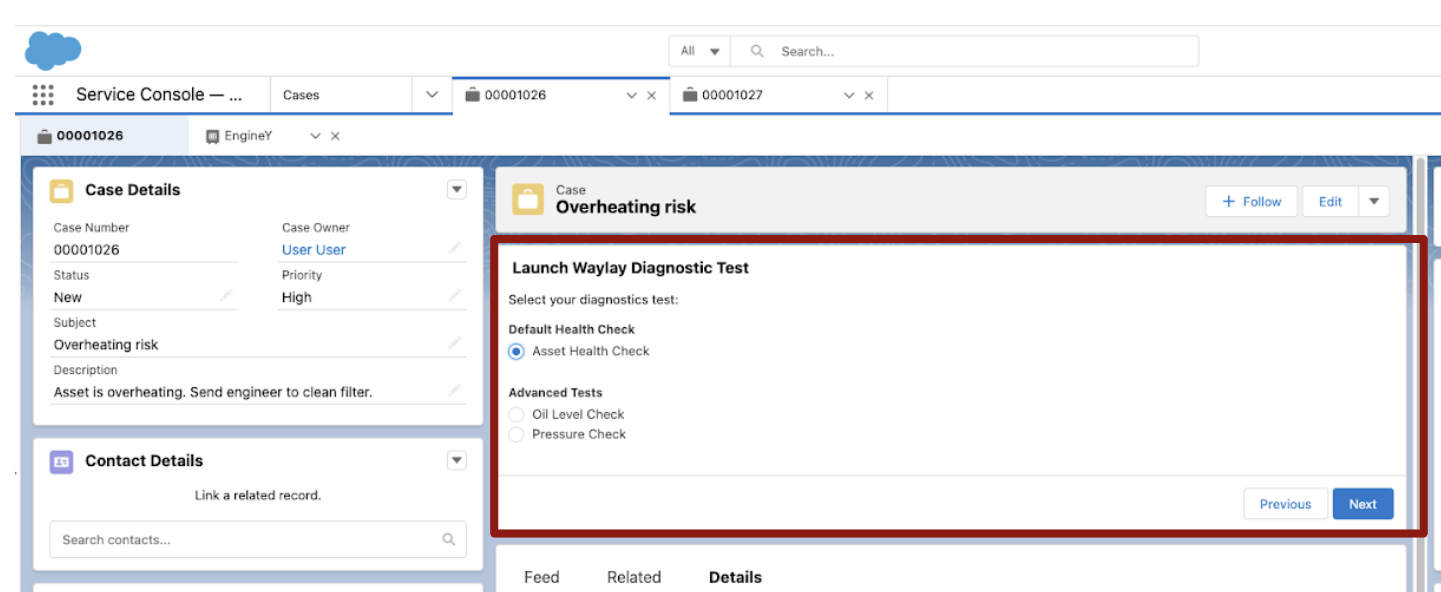Expand the Case Details card menu
Image resolution: width=1441 pixels, height=592 pixels.
click(456, 190)
